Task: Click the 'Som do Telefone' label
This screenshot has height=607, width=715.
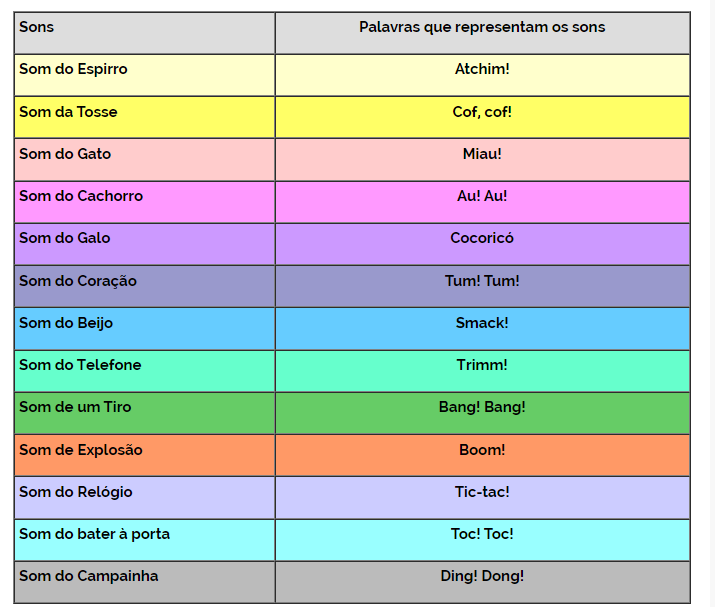Action: coord(80,365)
